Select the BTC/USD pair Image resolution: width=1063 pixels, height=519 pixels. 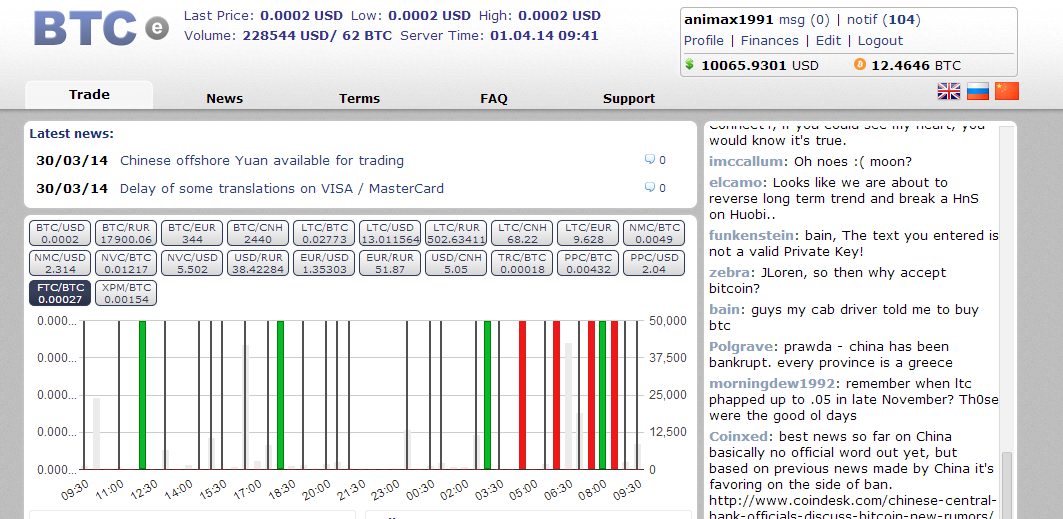coord(60,233)
